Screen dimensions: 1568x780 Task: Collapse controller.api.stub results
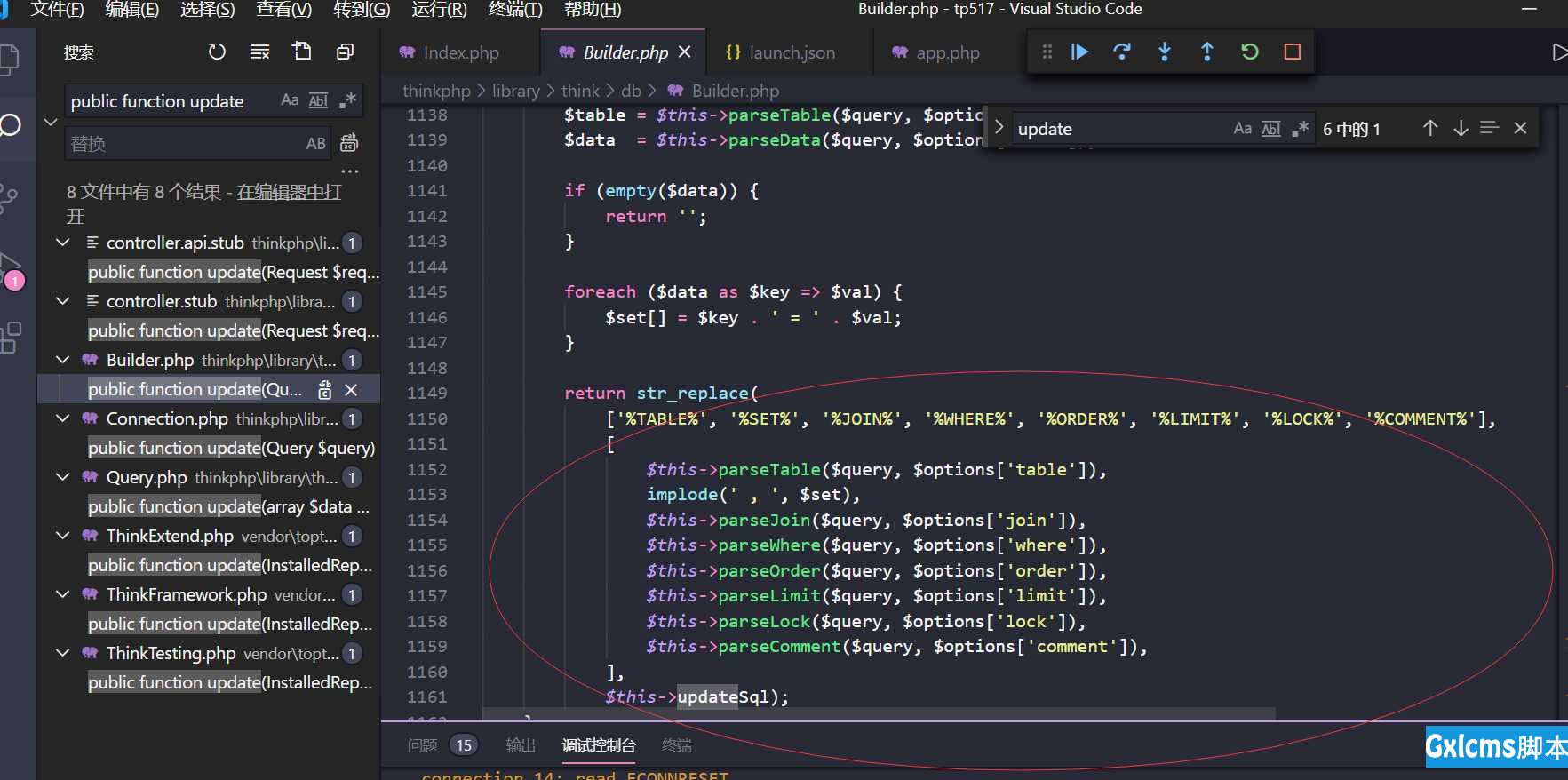(x=63, y=243)
